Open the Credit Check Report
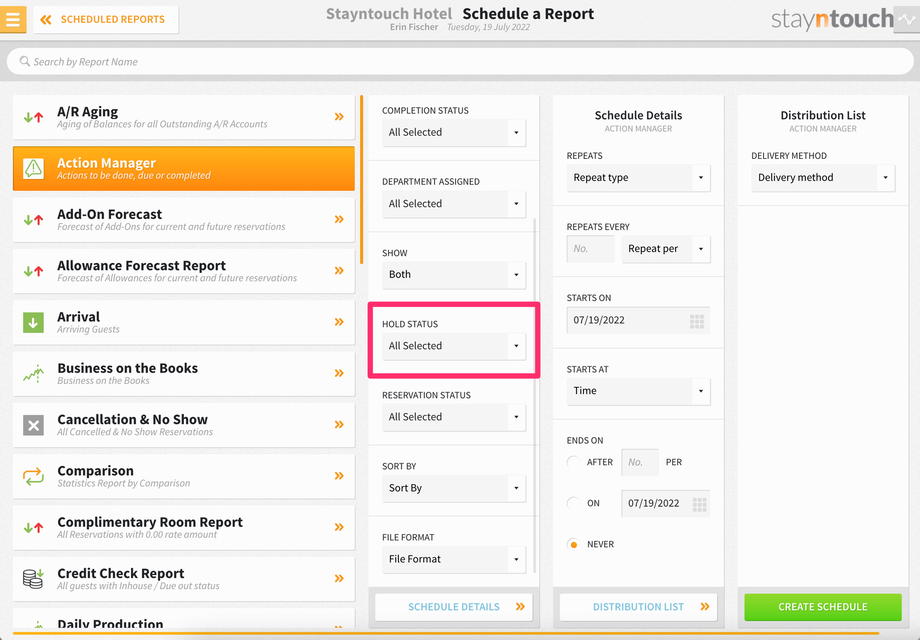The width and height of the screenshot is (920, 640). coord(184,579)
